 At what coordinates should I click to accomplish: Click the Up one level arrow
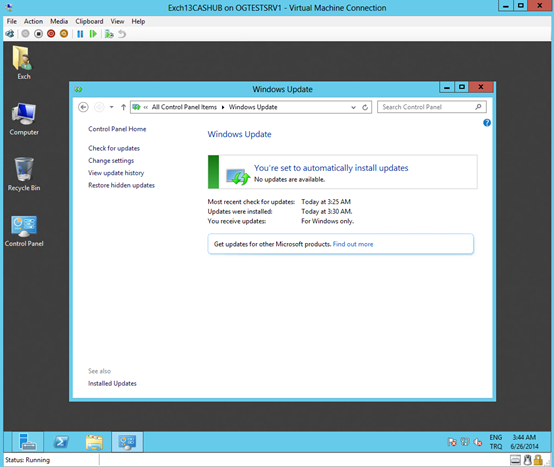pos(123,107)
